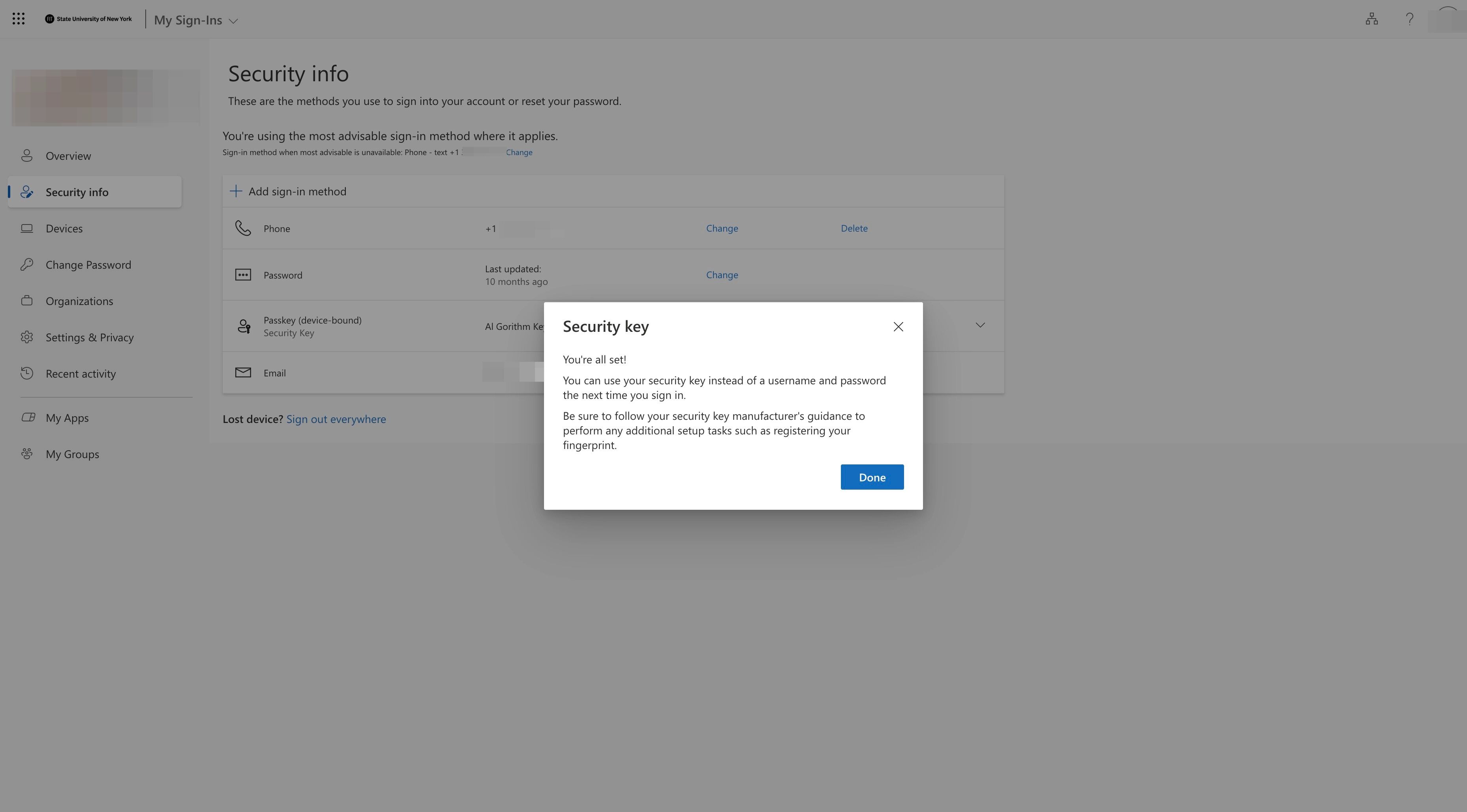Open Organizations briefcase icon
The image size is (1467, 812).
click(x=27, y=301)
